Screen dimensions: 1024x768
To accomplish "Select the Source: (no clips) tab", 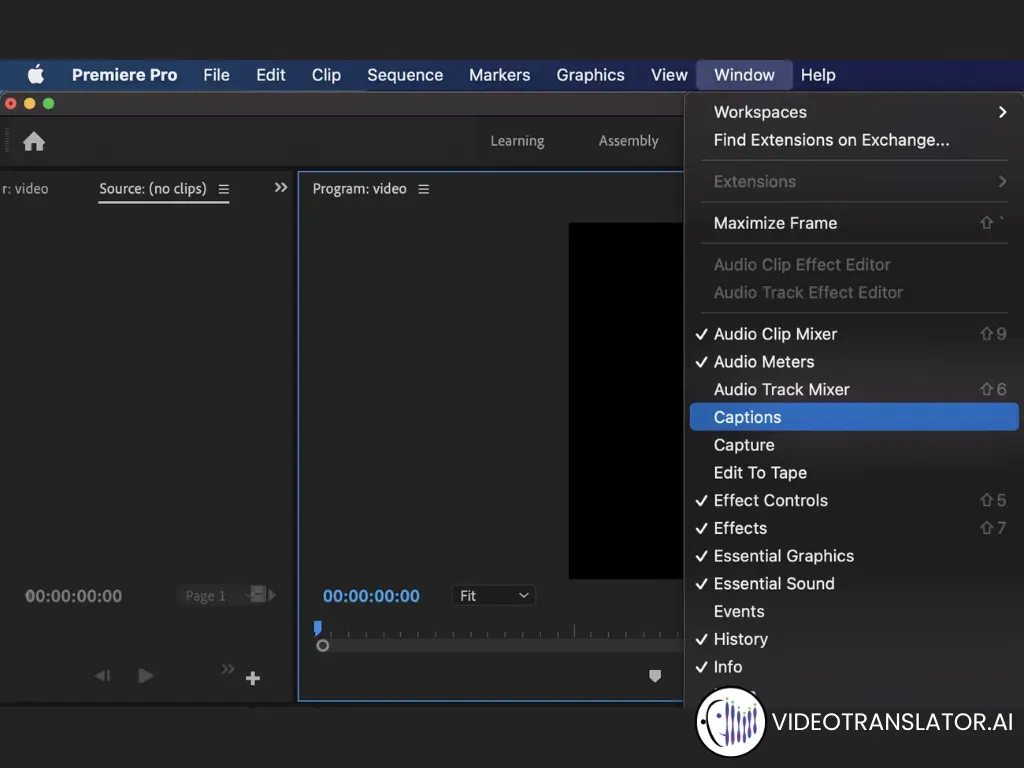I will (152, 189).
